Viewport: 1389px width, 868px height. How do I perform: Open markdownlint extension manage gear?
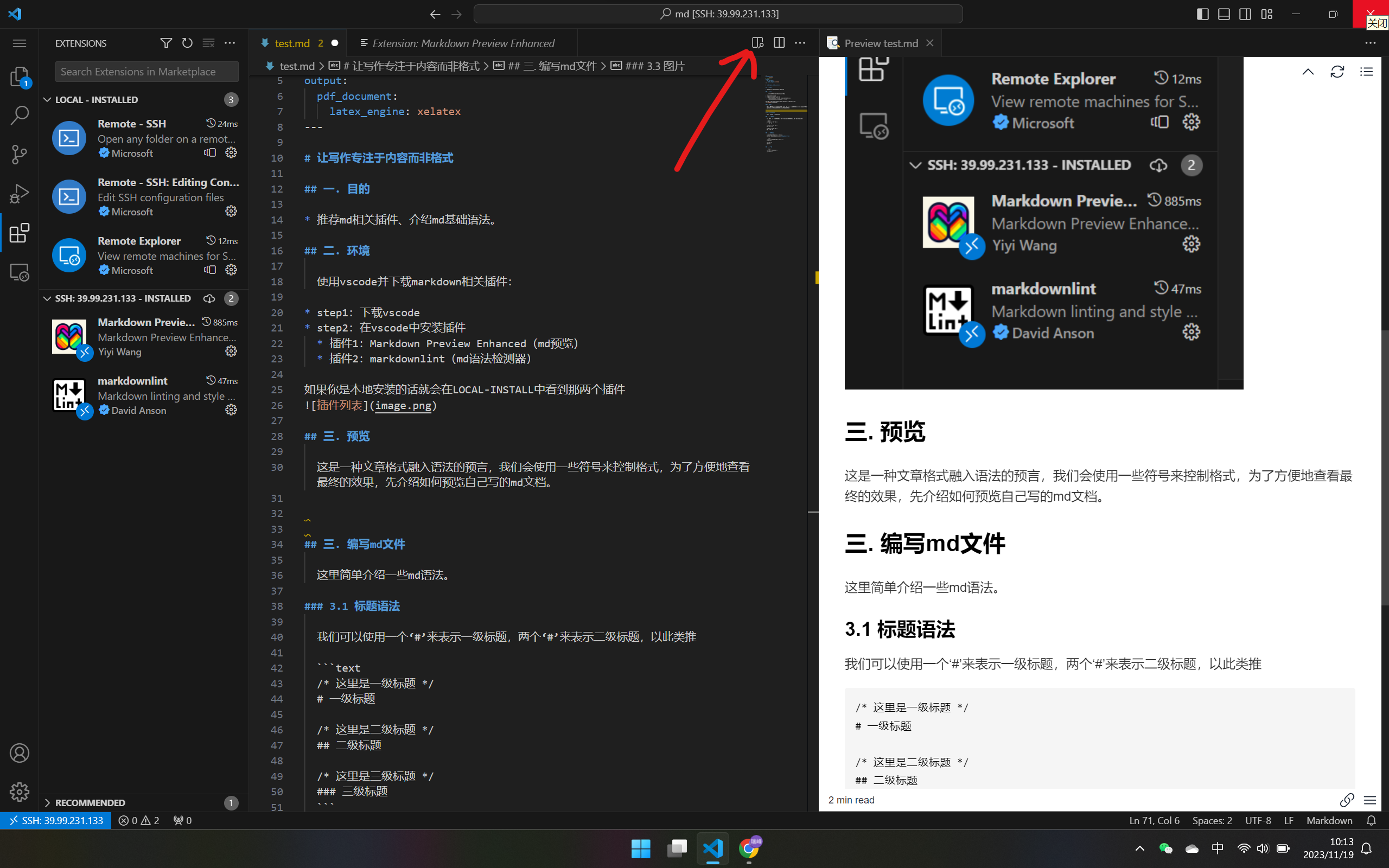(x=231, y=410)
